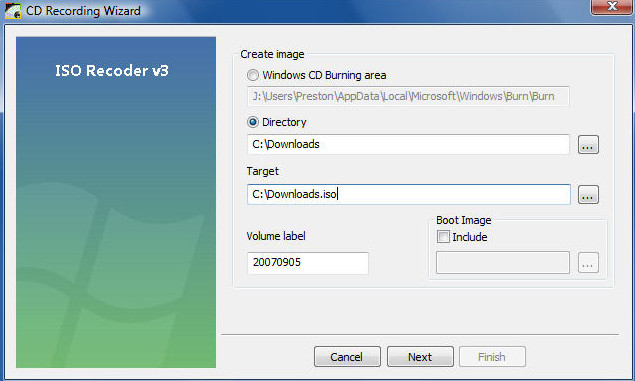Browse for the source directory folder
Image resolution: width=635 pixels, height=381 pixels.
(x=588, y=145)
